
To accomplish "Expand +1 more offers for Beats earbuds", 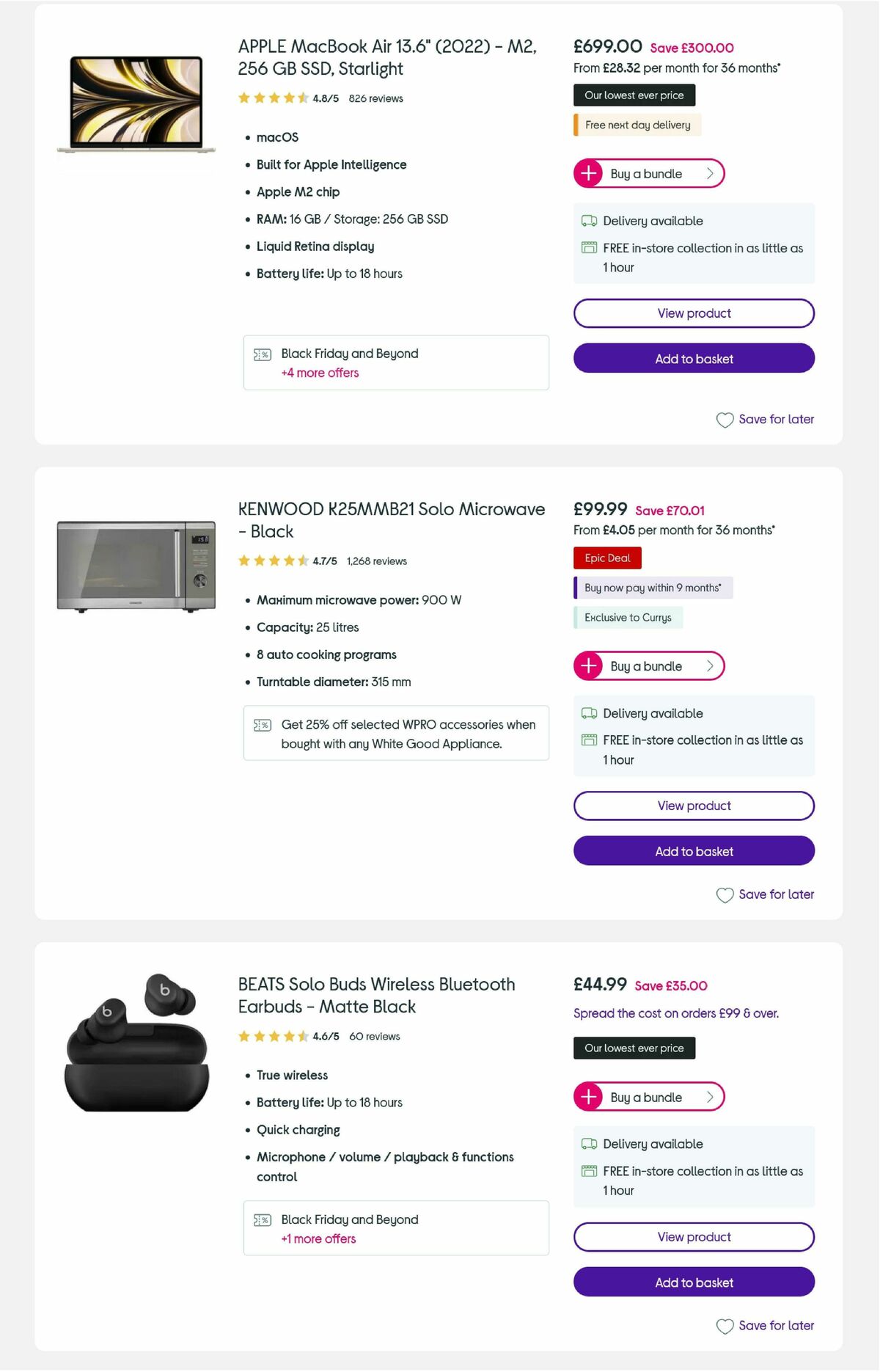I will coord(318,1239).
